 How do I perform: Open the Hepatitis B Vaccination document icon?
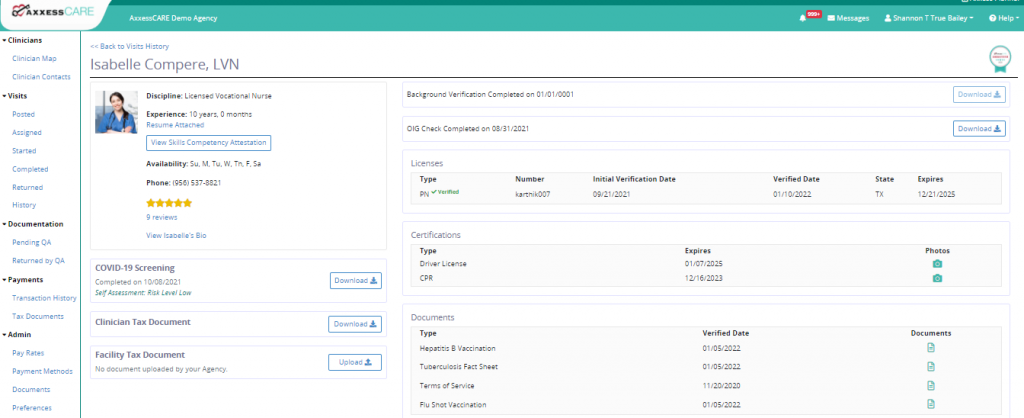coord(931,348)
